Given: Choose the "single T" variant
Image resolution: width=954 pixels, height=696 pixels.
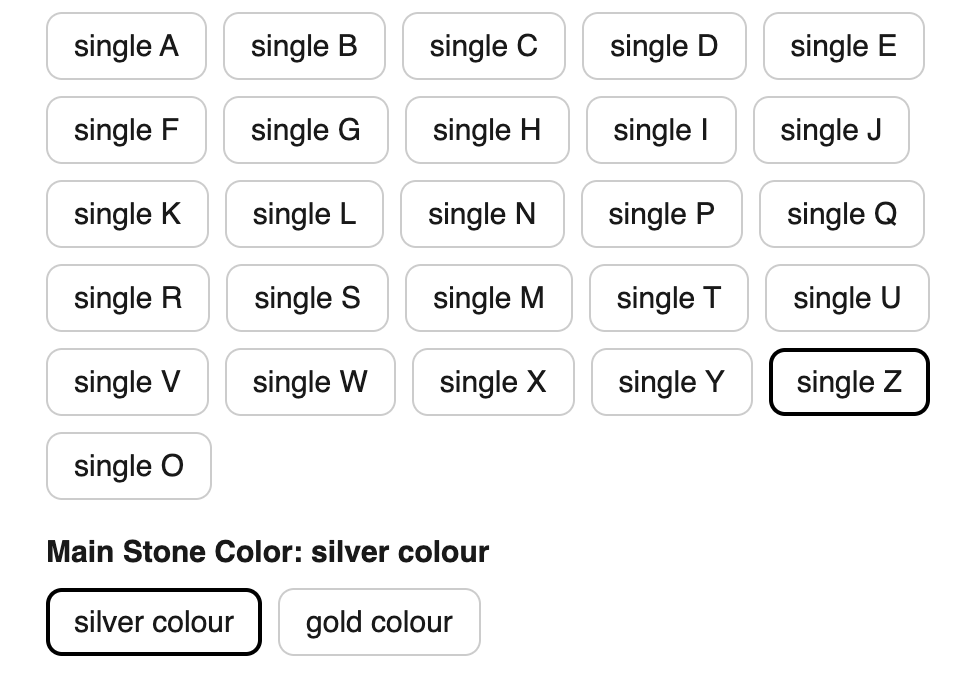Looking at the screenshot, I should (668, 298).
